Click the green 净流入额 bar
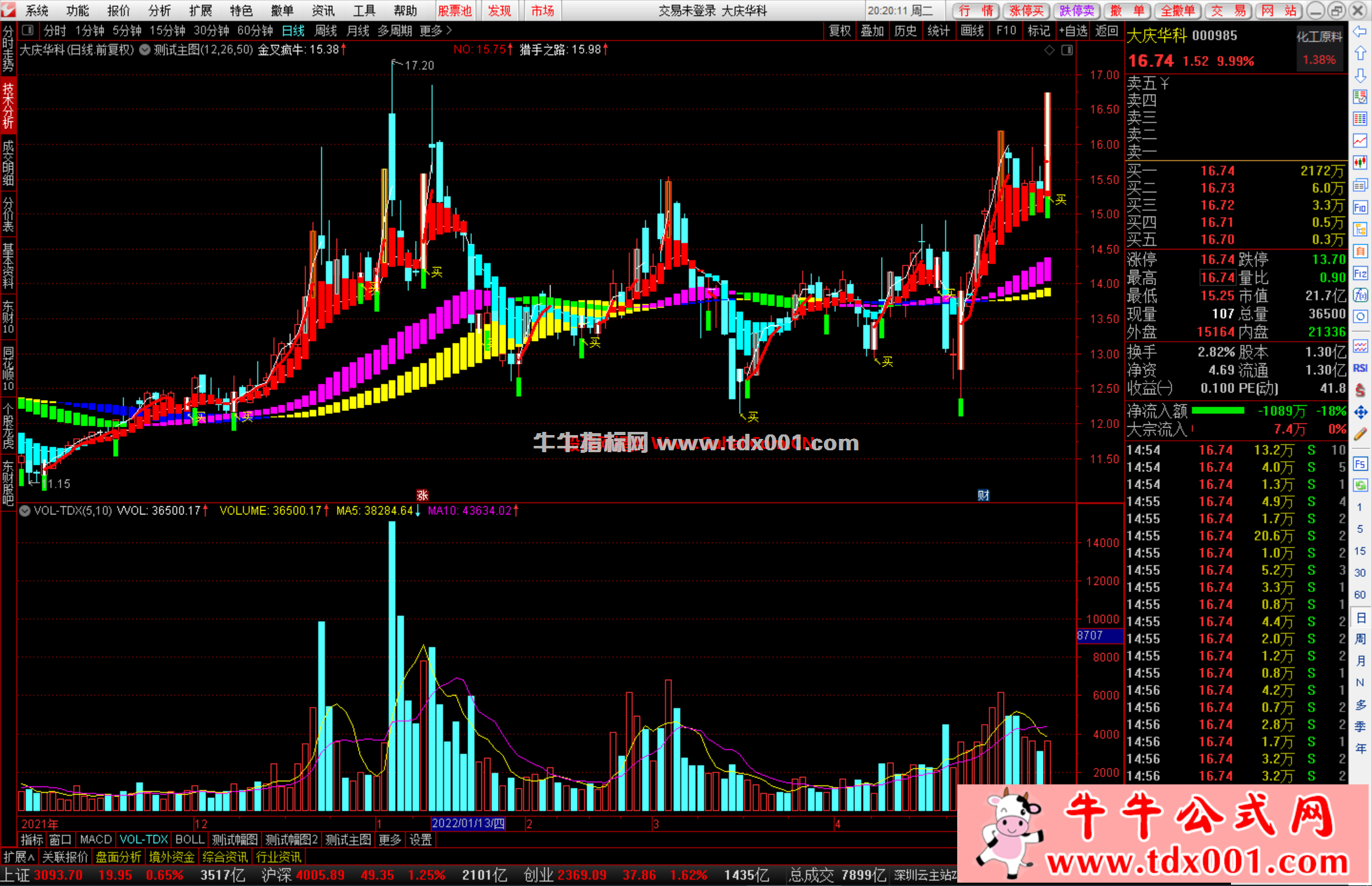 click(1218, 411)
